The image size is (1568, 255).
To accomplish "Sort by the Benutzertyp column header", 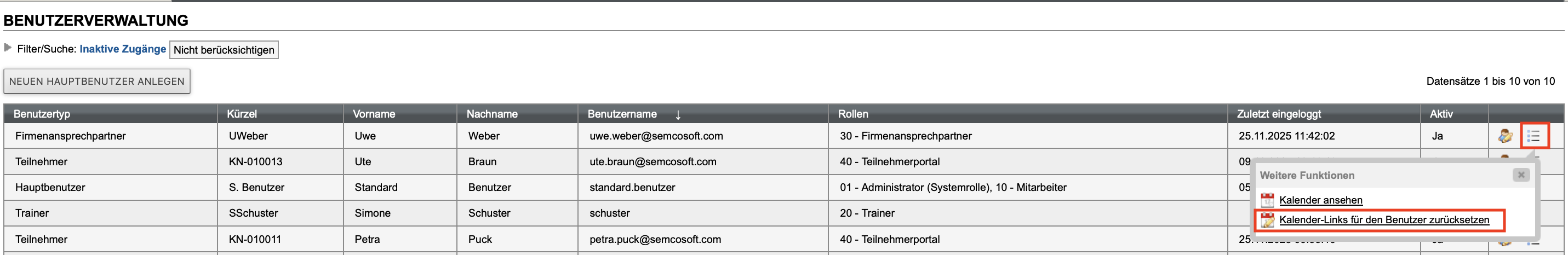I will [42, 114].
